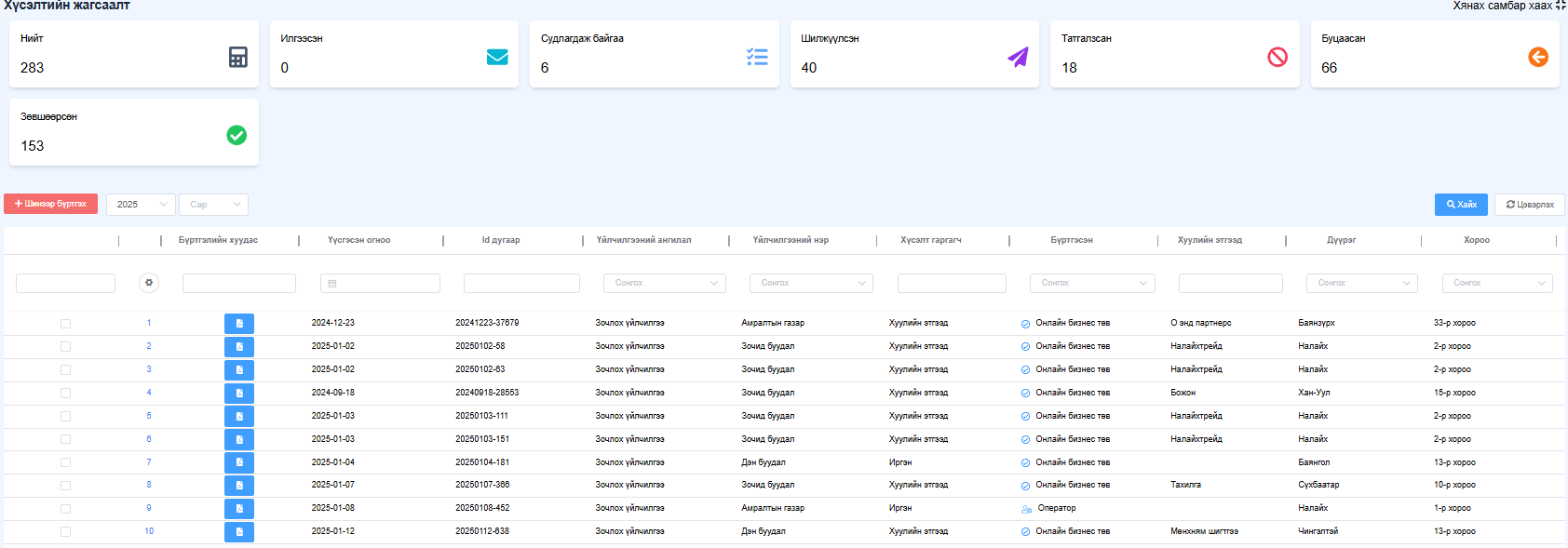This screenshot has height=548, width=1568.
Task: Check the checkbox for row 10
Action: pyautogui.click(x=65, y=532)
